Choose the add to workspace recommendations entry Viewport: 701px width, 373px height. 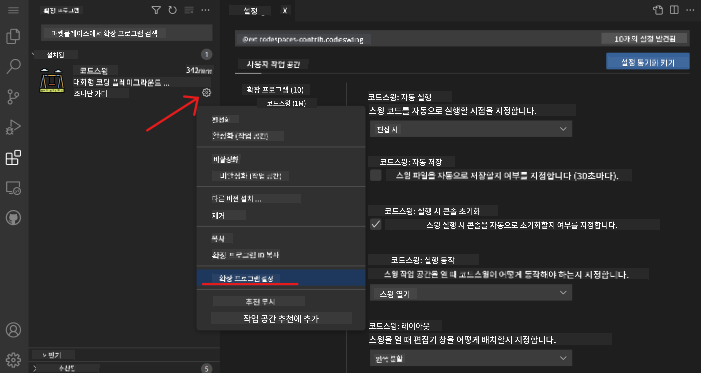[x=281, y=318]
